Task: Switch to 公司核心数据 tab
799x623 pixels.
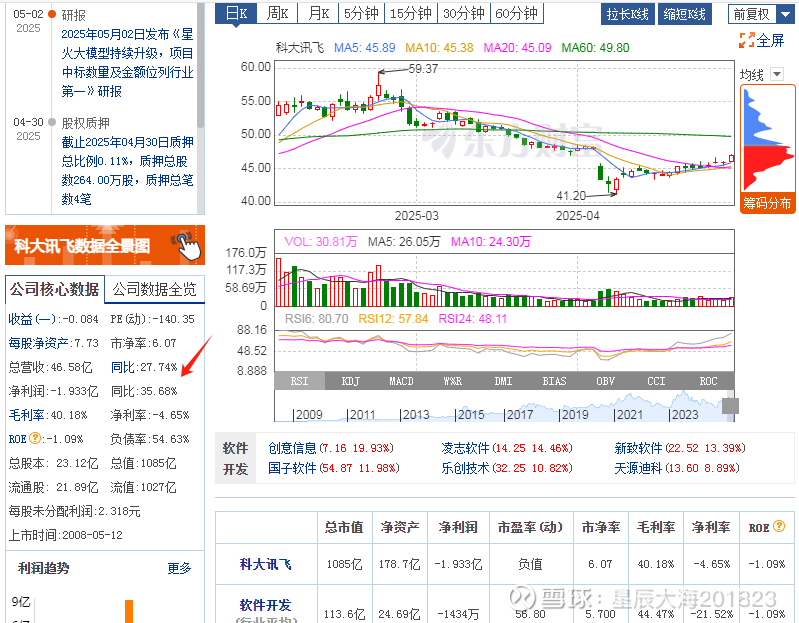Action: pos(55,289)
